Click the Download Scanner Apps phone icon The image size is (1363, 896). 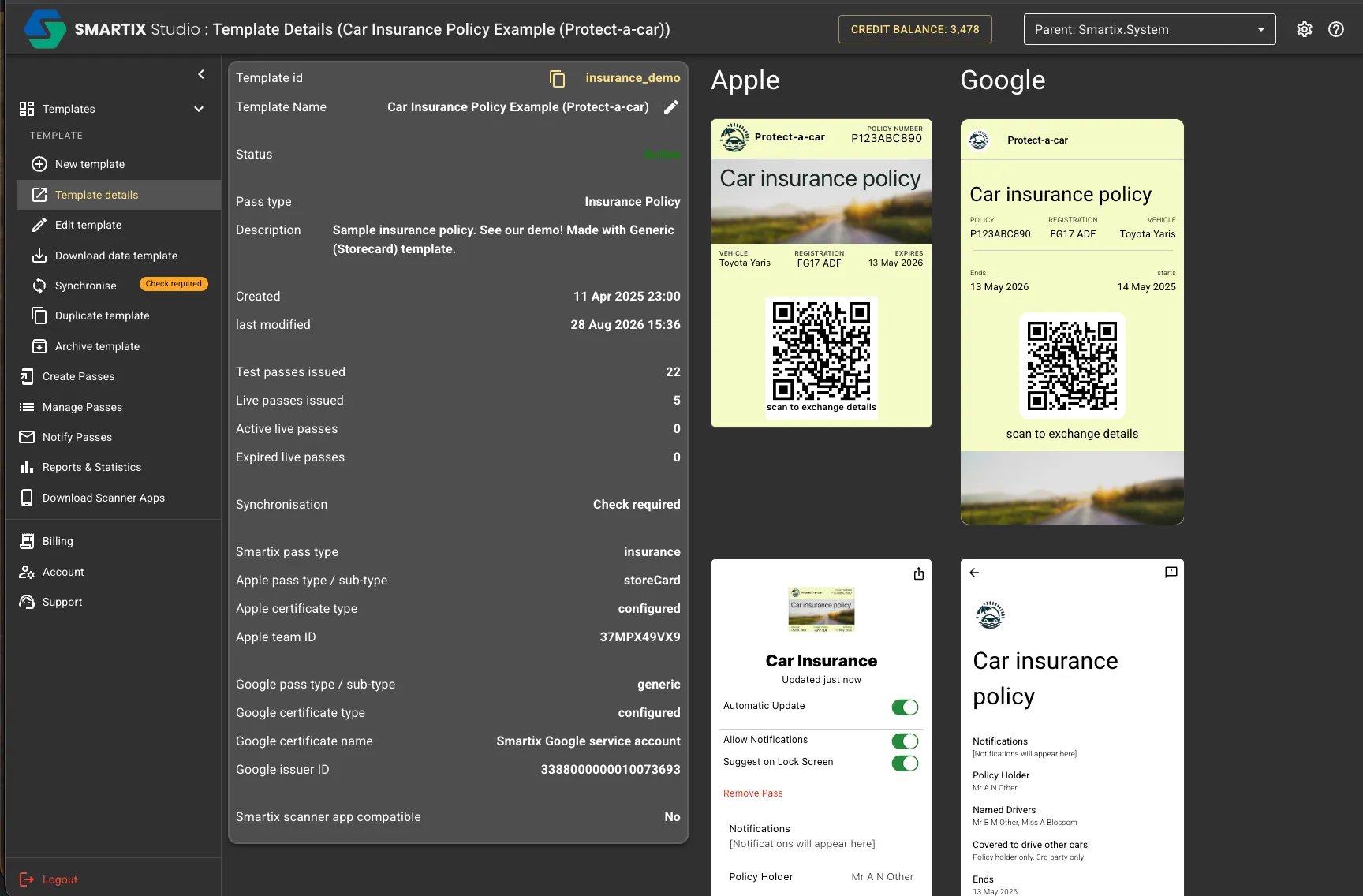(x=27, y=498)
